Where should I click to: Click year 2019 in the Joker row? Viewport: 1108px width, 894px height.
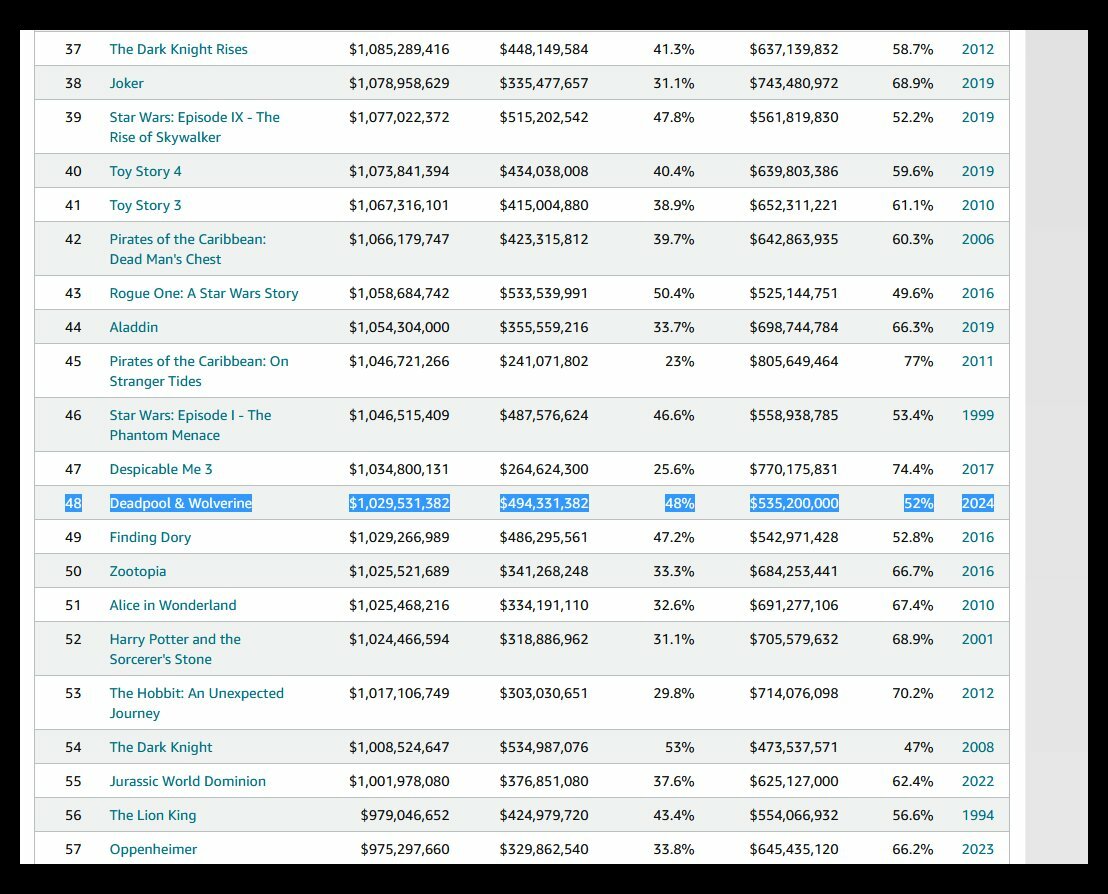click(977, 83)
